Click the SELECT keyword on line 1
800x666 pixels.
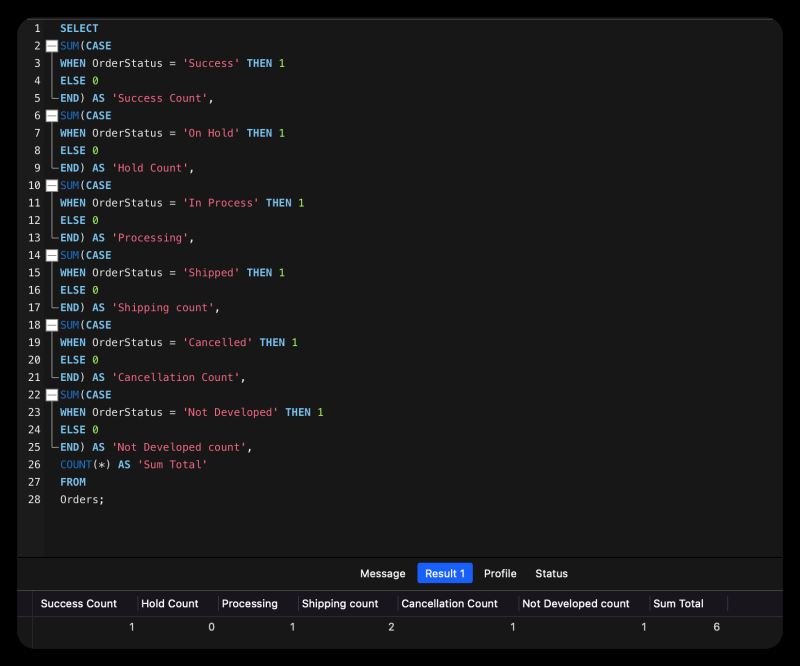(x=79, y=29)
